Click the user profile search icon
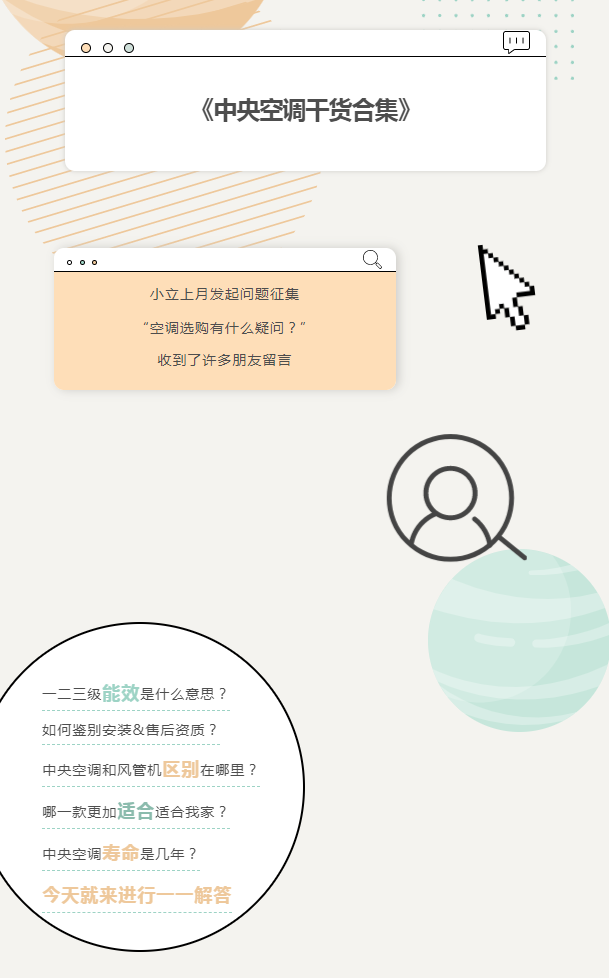 coord(456,497)
